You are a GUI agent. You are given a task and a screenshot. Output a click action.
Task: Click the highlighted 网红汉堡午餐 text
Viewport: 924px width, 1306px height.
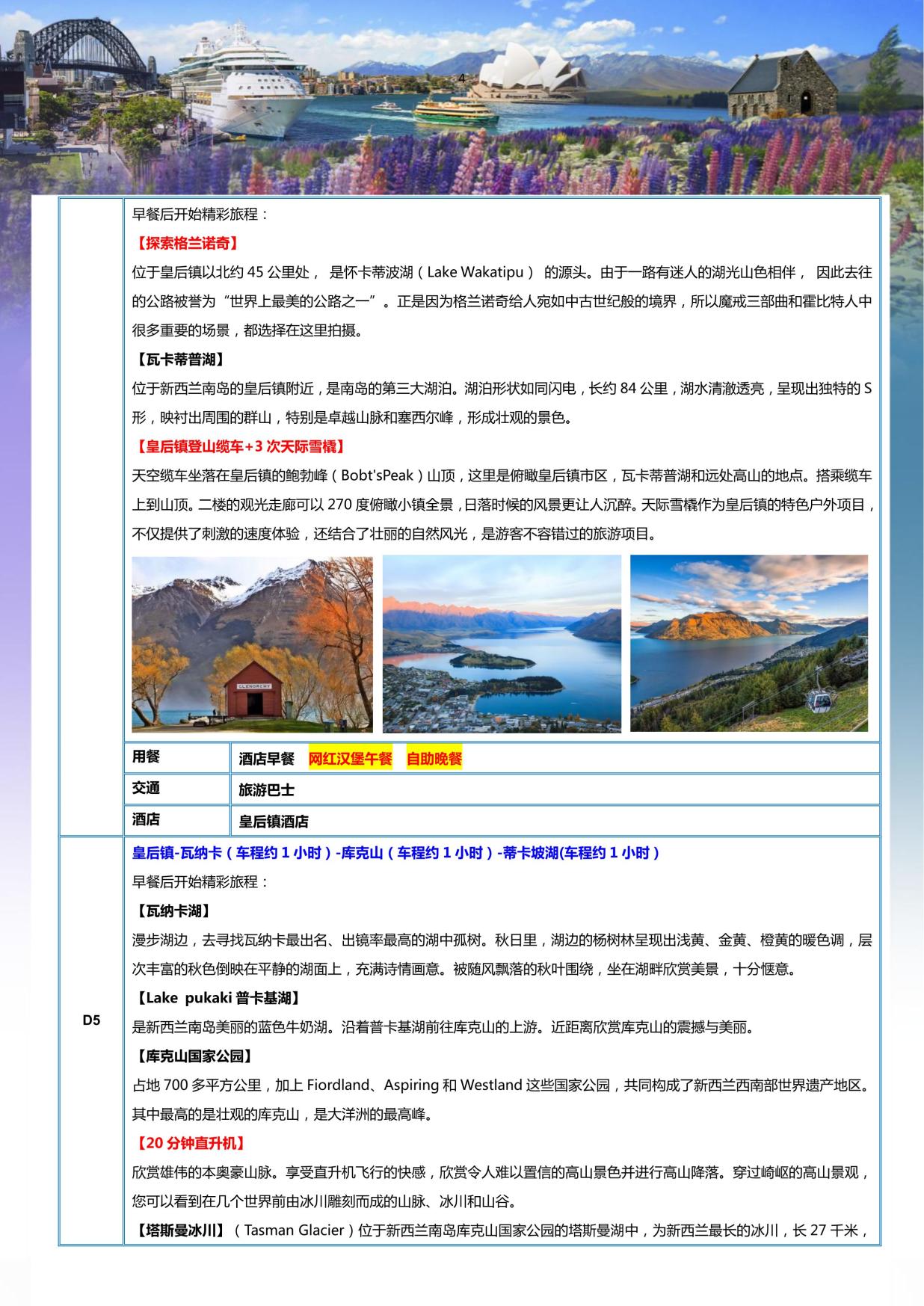click(x=350, y=759)
